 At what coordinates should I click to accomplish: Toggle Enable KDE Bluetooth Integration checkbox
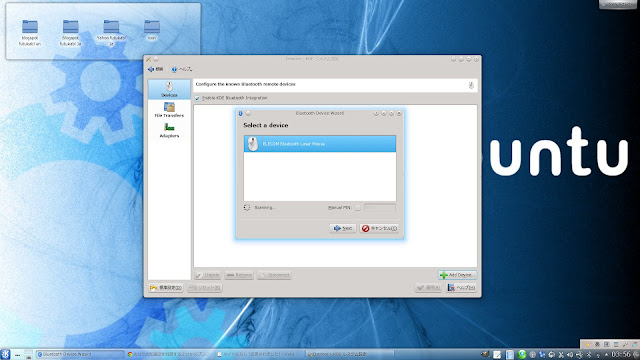(x=197, y=98)
